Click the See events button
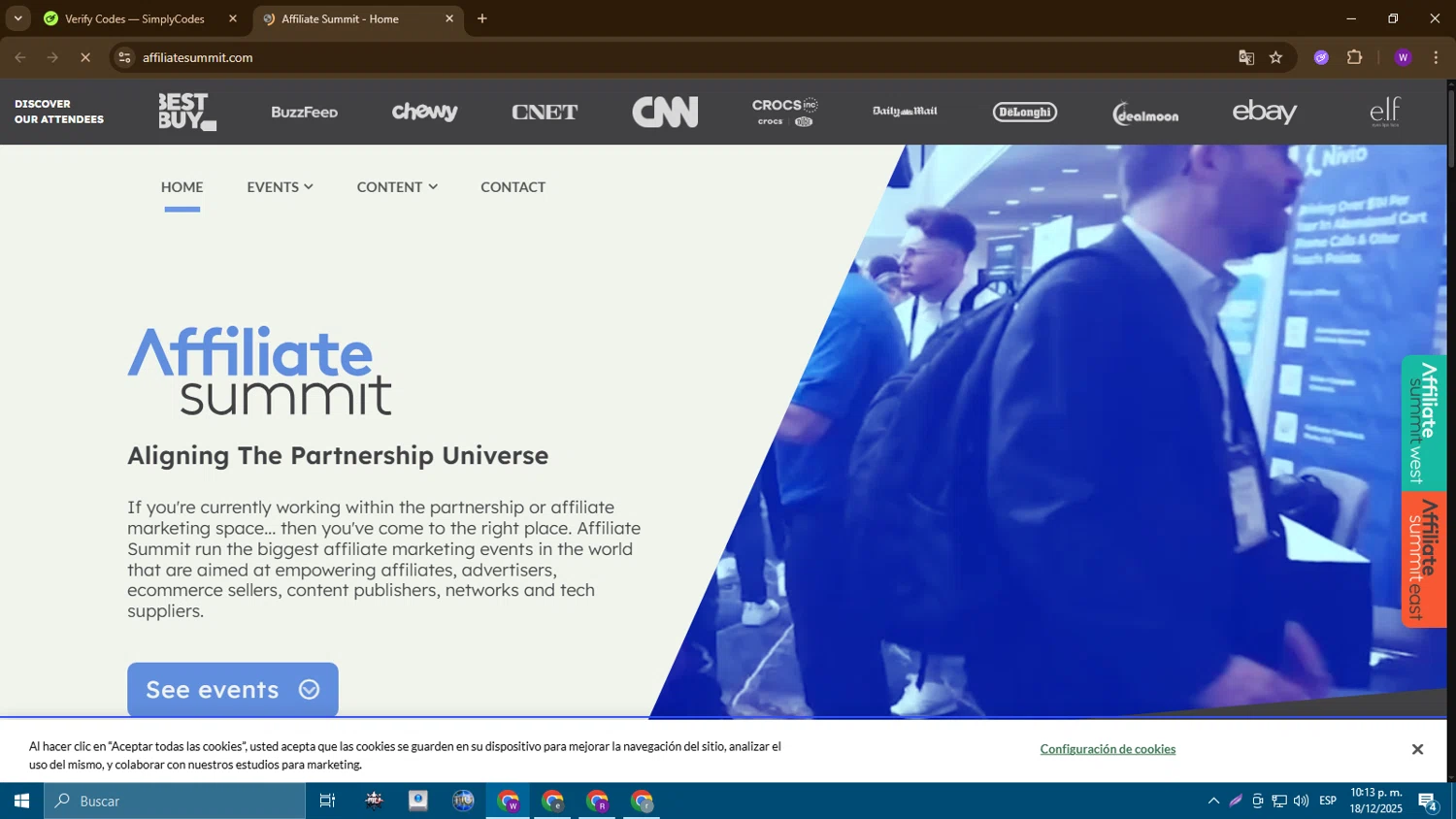 [x=233, y=690]
